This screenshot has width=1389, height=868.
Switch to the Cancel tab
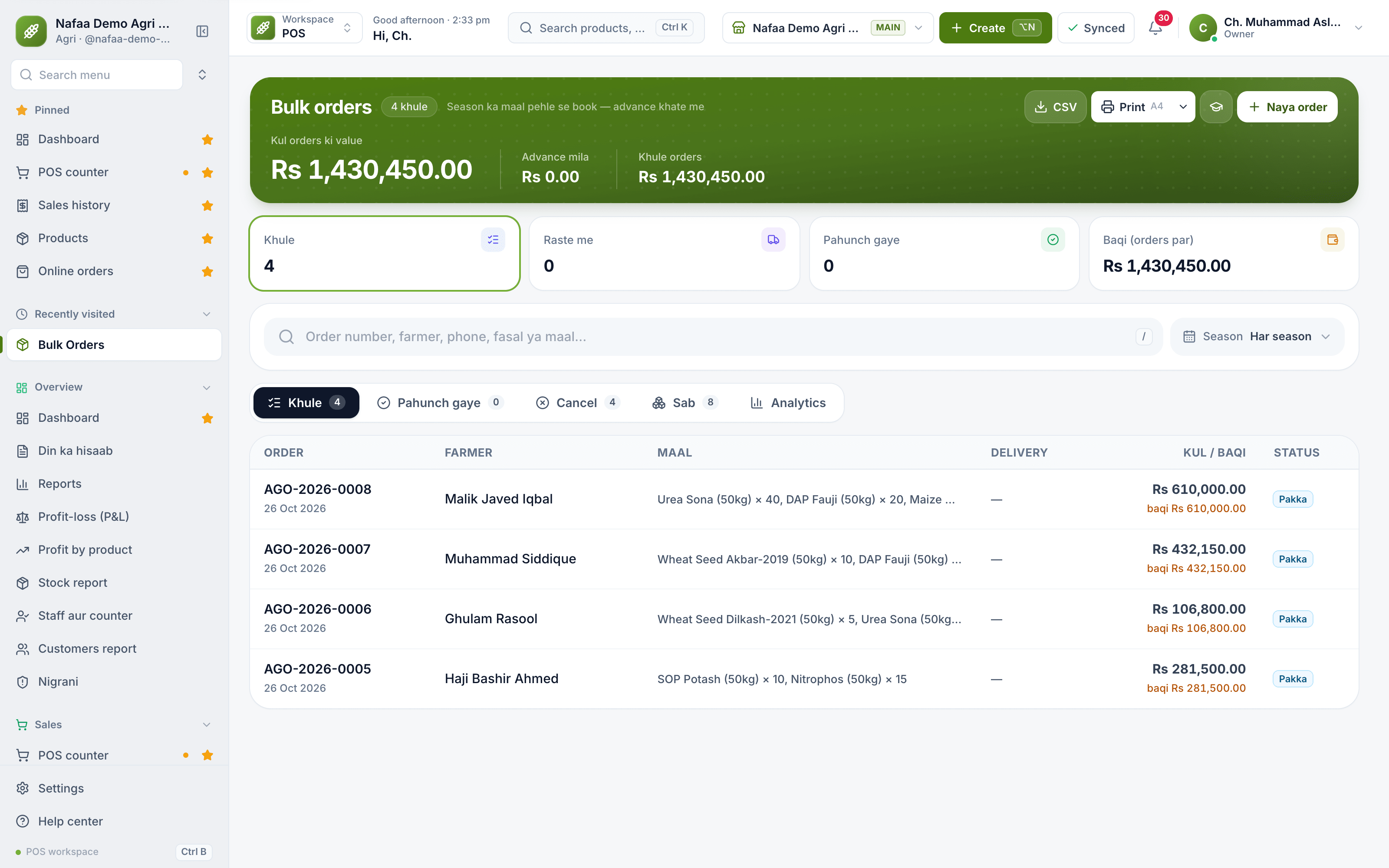tap(578, 402)
